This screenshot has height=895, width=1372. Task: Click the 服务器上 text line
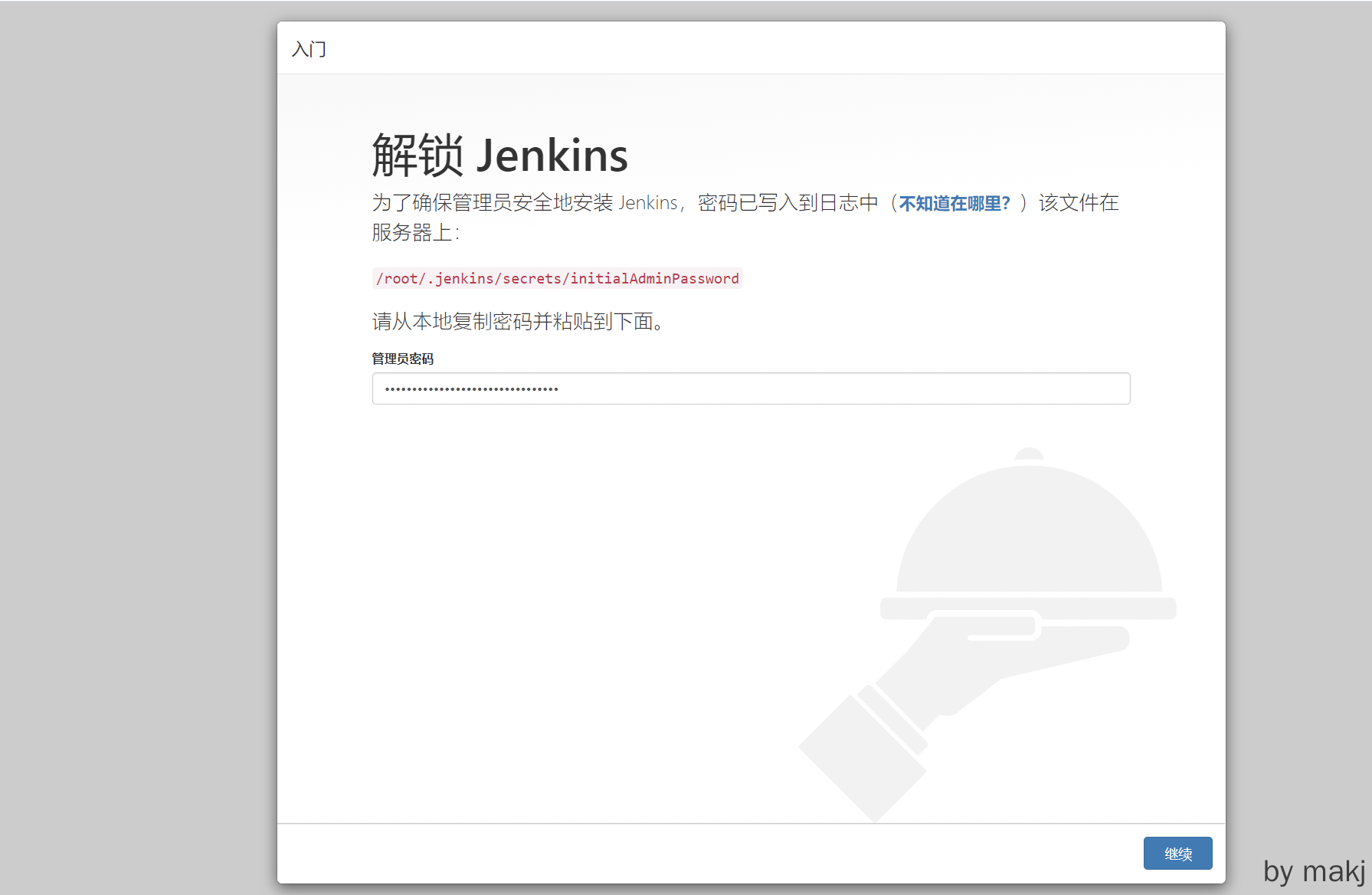[415, 233]
